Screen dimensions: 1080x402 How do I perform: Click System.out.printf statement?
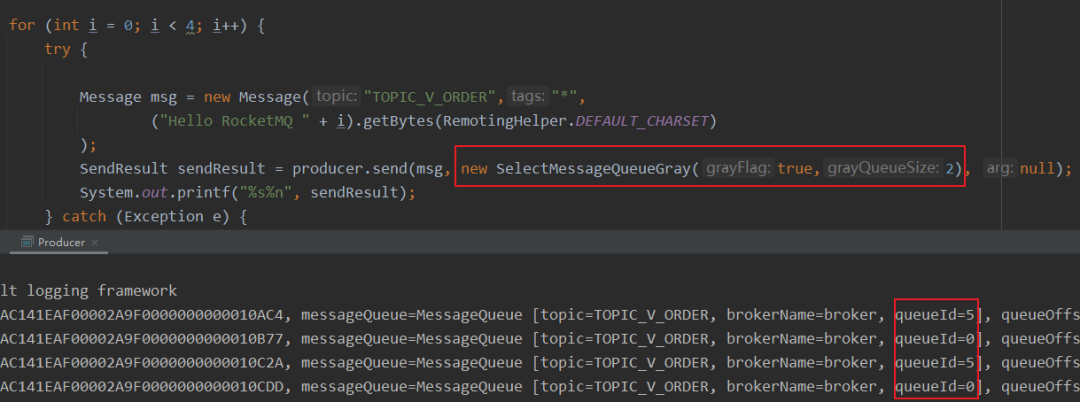247,192
